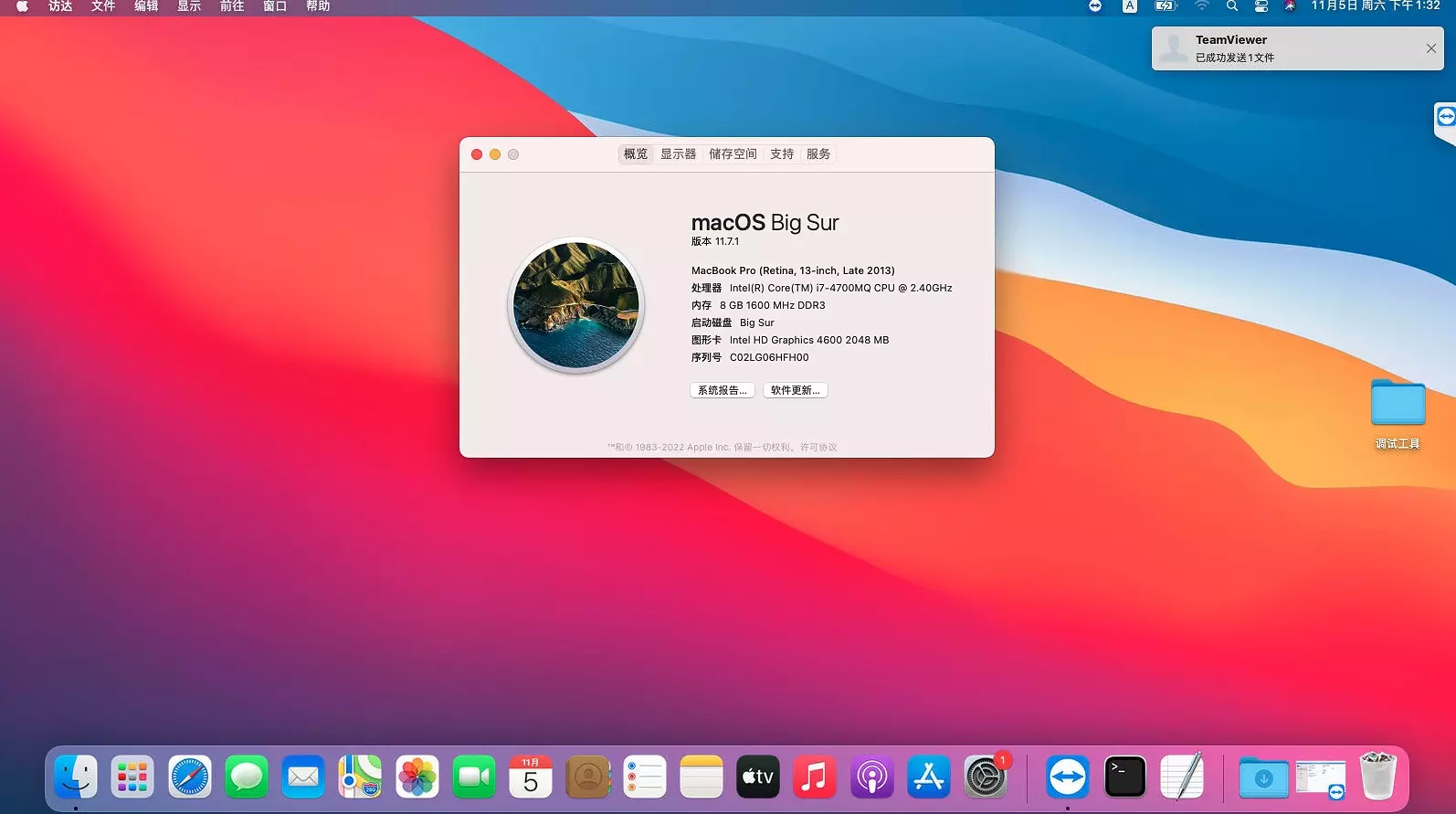Click the 系统报告... button
1456x814 pixels.
pos(723,390)
